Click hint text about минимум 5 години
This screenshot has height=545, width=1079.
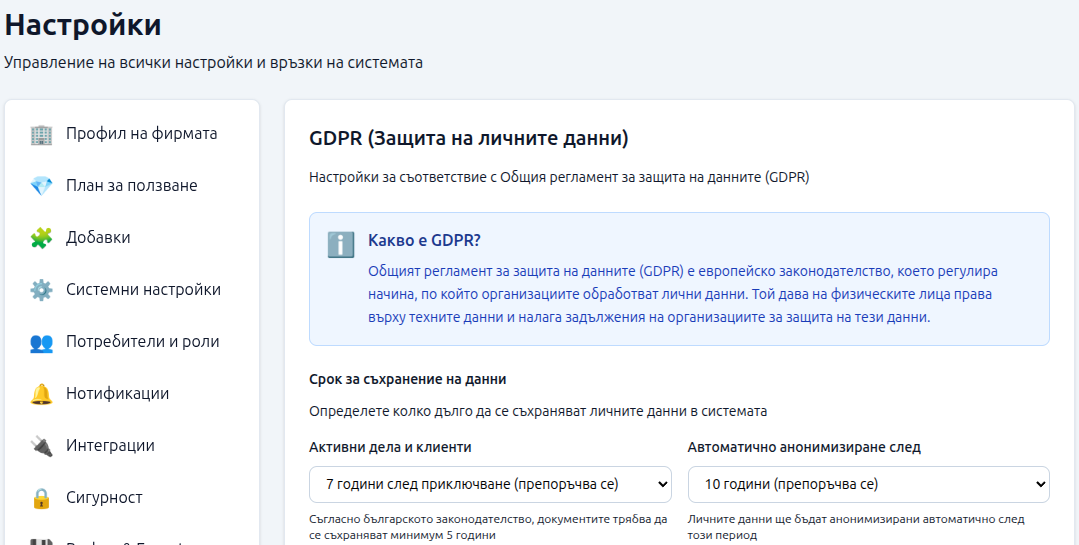[488, 527]
